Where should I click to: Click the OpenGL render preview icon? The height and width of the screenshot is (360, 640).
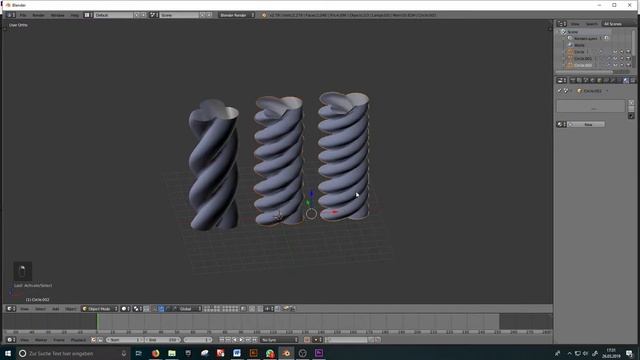[287, 309]
